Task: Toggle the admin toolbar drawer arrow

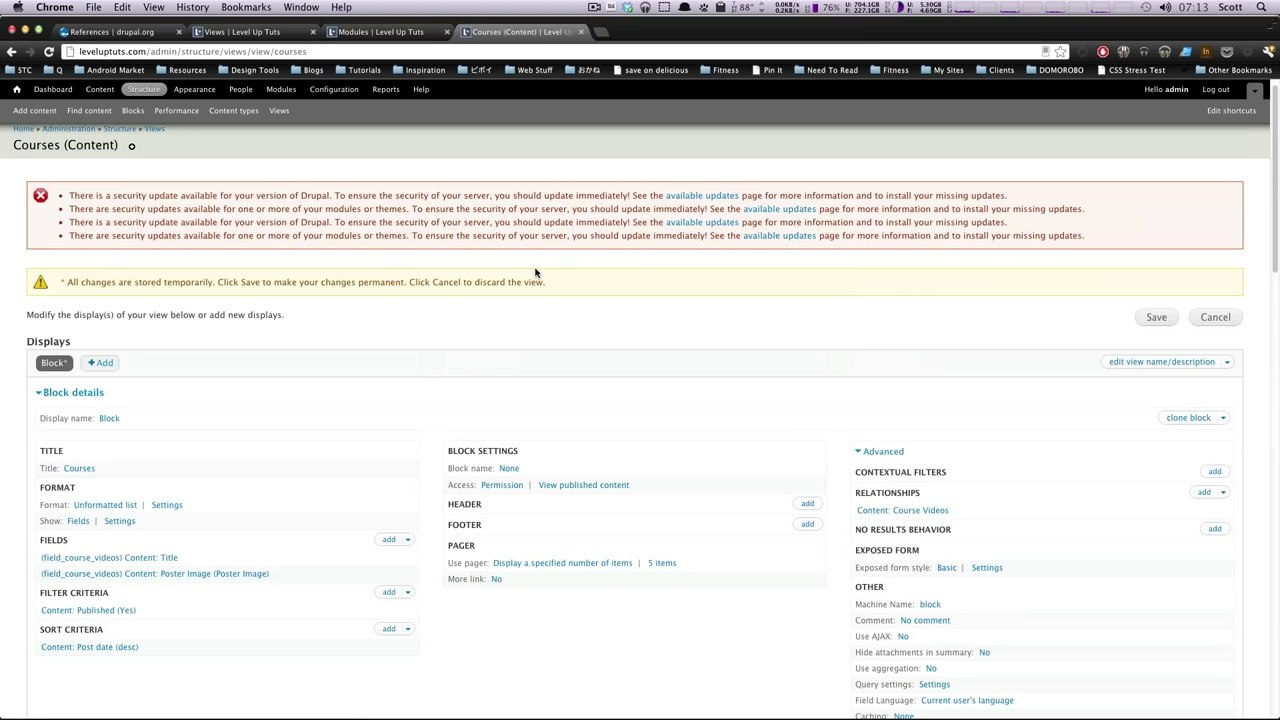Action: [1254, 90]
